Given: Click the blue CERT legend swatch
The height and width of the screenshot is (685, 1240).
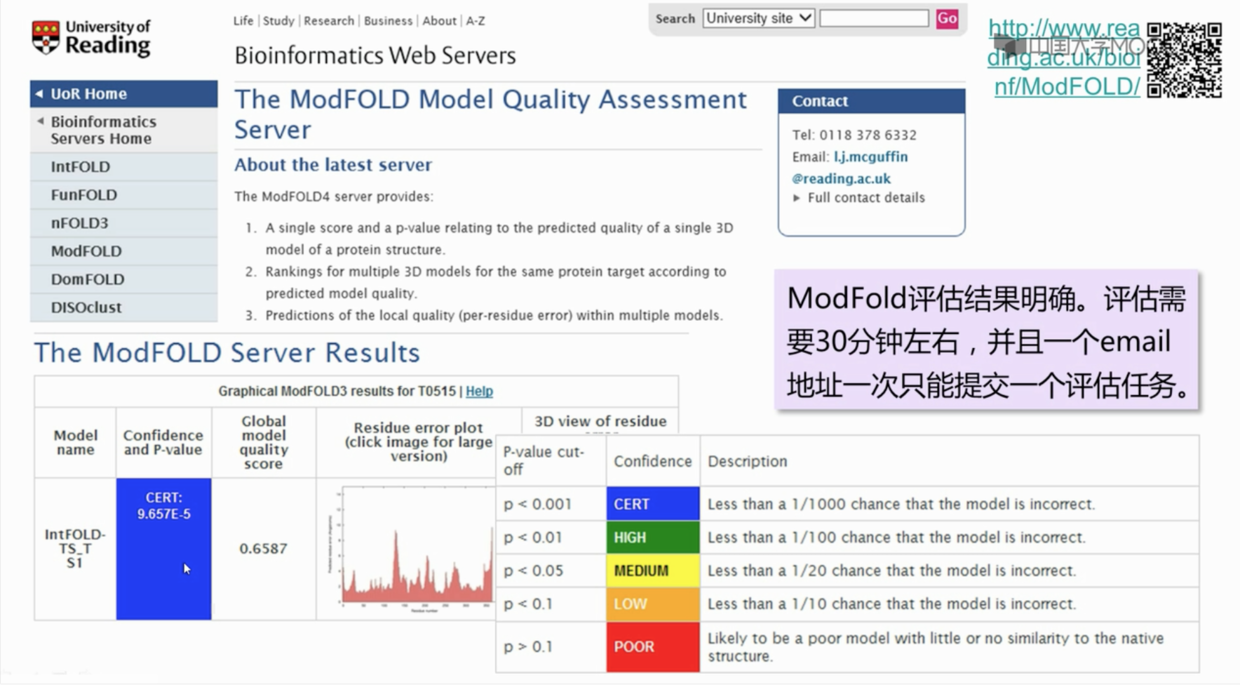Looking at the screenshot, I should [653, 504].
